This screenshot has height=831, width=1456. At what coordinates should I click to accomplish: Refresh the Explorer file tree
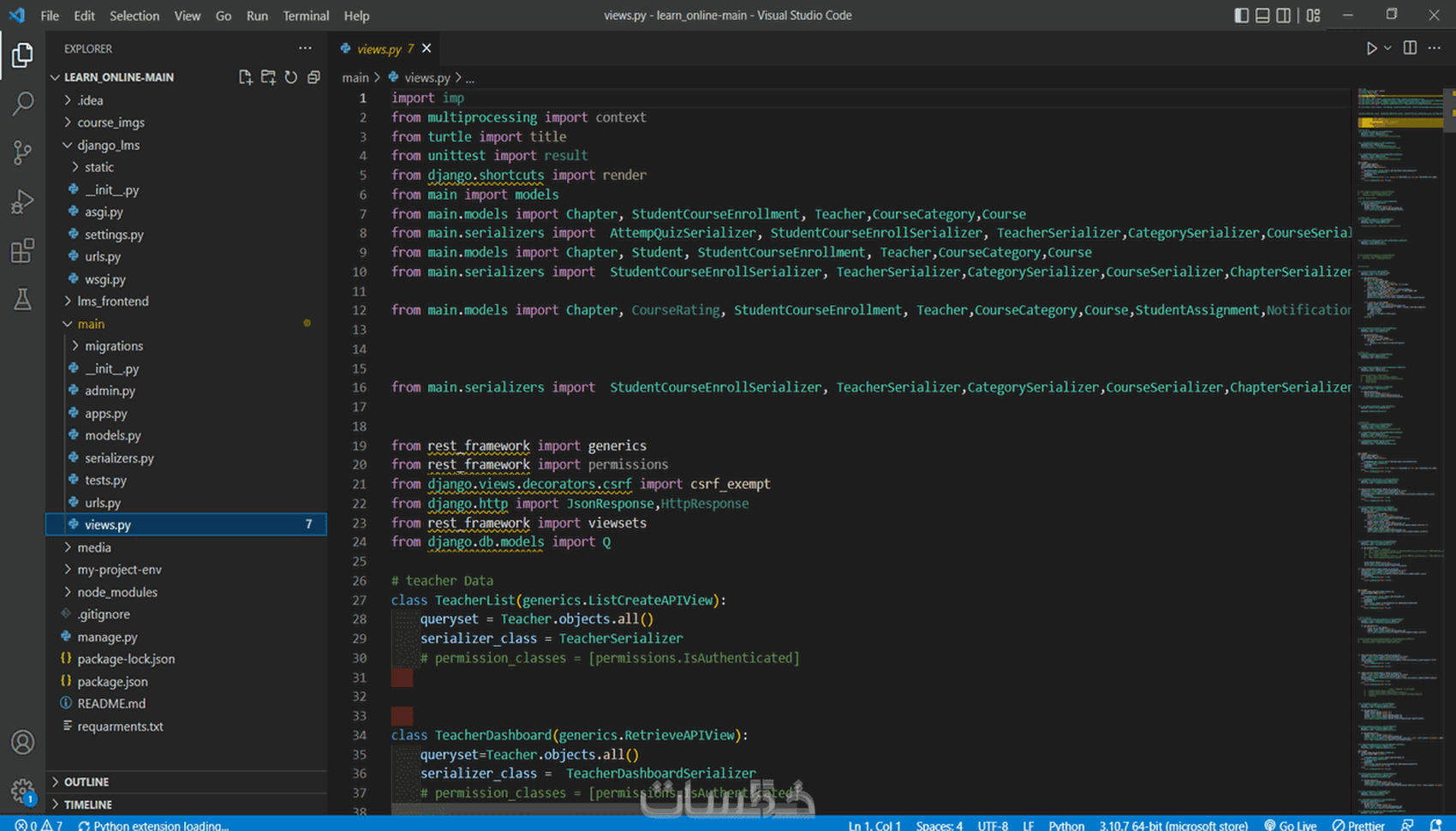coord(291,77)
